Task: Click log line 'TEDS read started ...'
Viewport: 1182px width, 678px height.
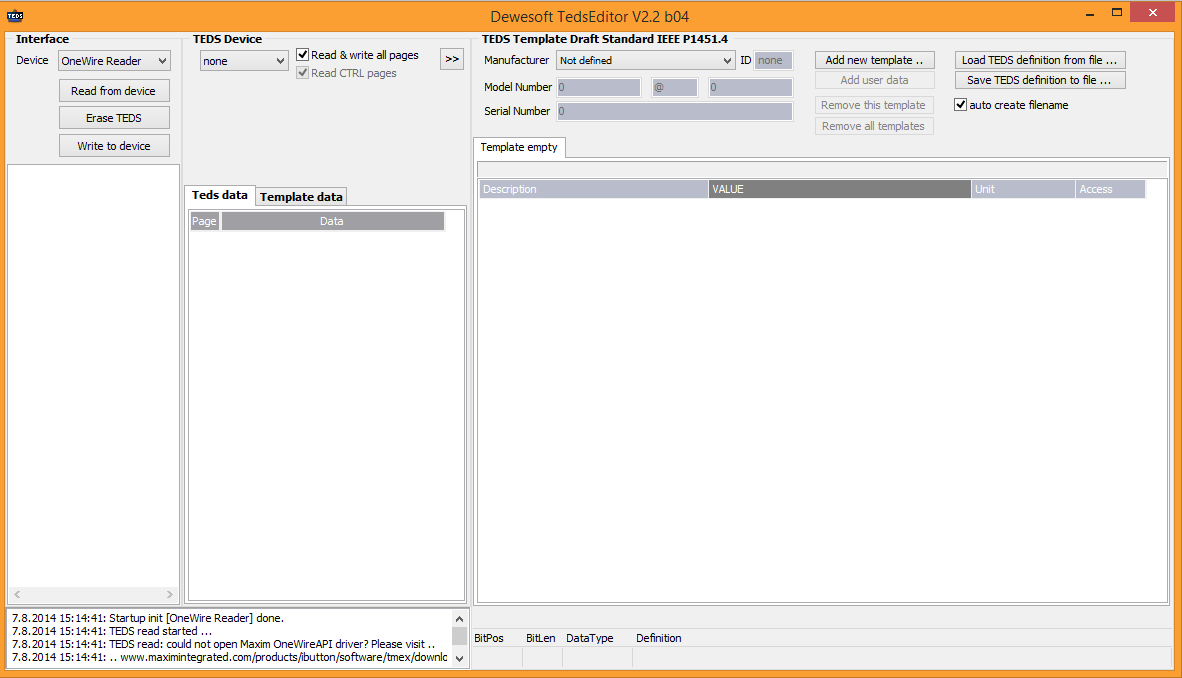Action: click(x=112, y=631)
